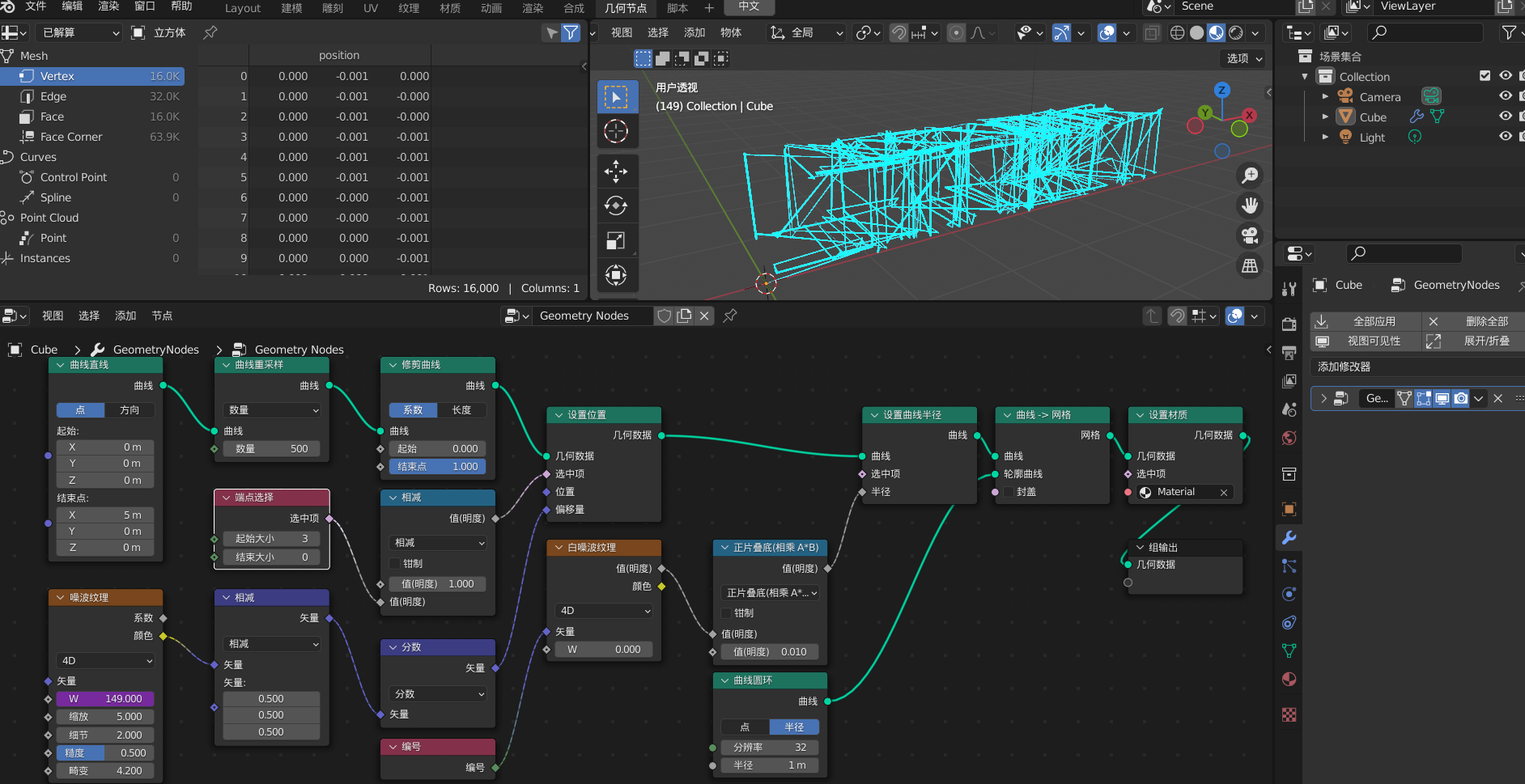Open the 物体 menu in 3D viewport
Viewport: 1525px width, 784px height.
[x=731, y=32]
